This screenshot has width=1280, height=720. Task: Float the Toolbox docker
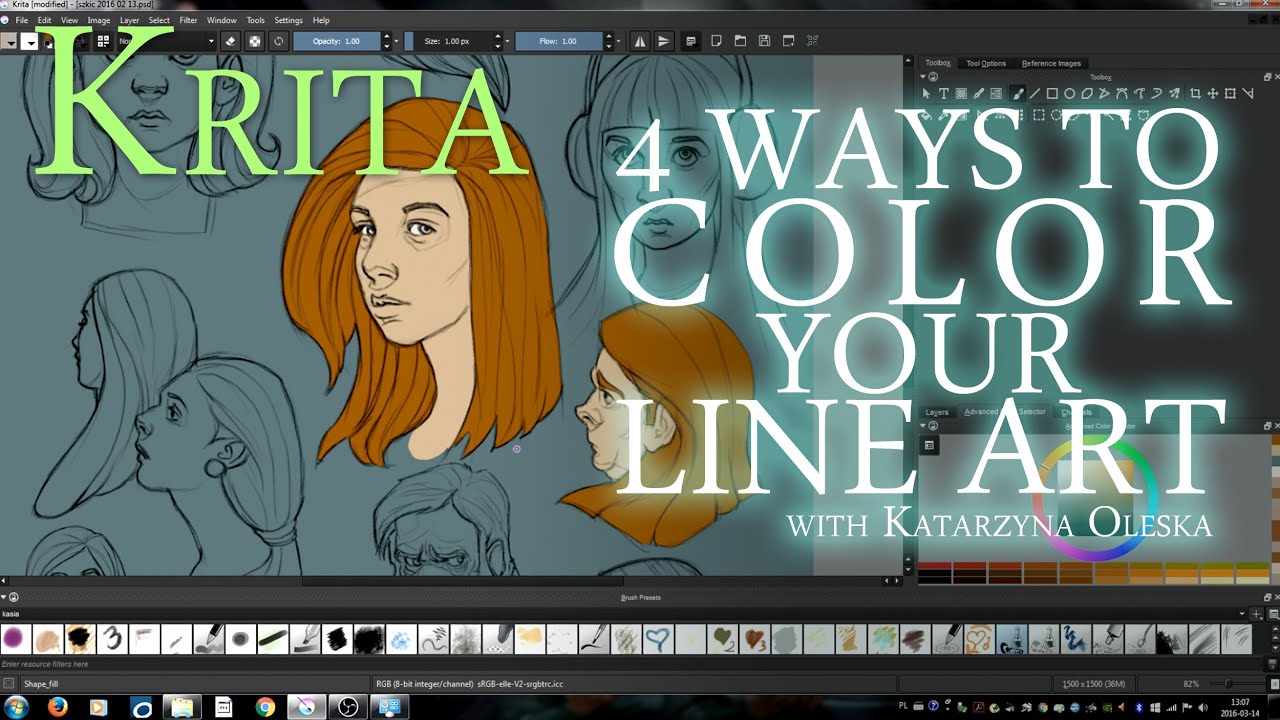[1268, 77]
